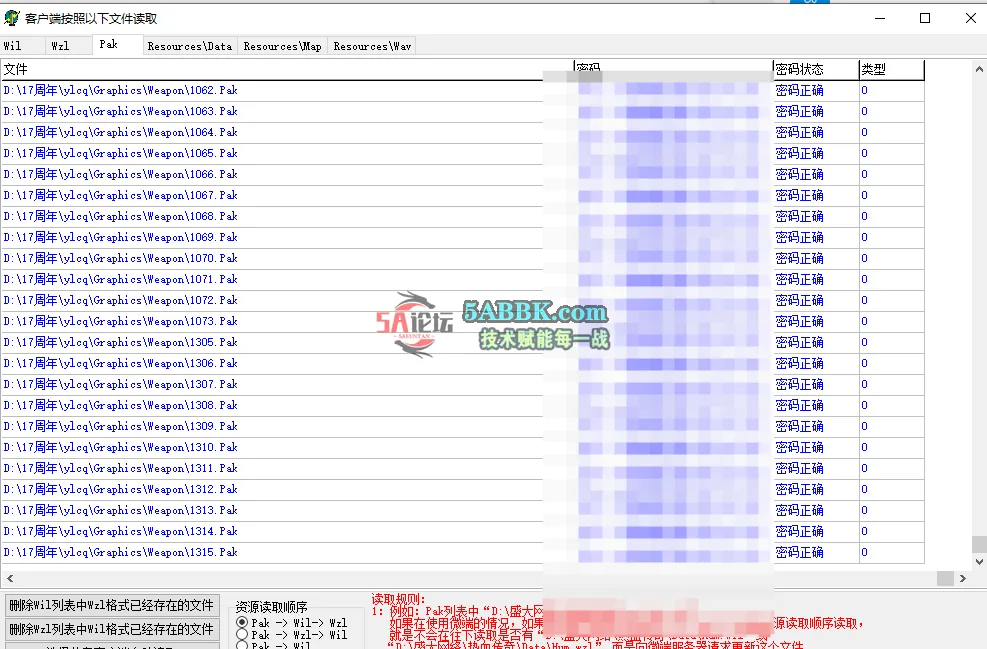Click 删除Wzl列表中Wil格式已经存在的文件 button
This screenshot has width=987, height=649.
112,629
